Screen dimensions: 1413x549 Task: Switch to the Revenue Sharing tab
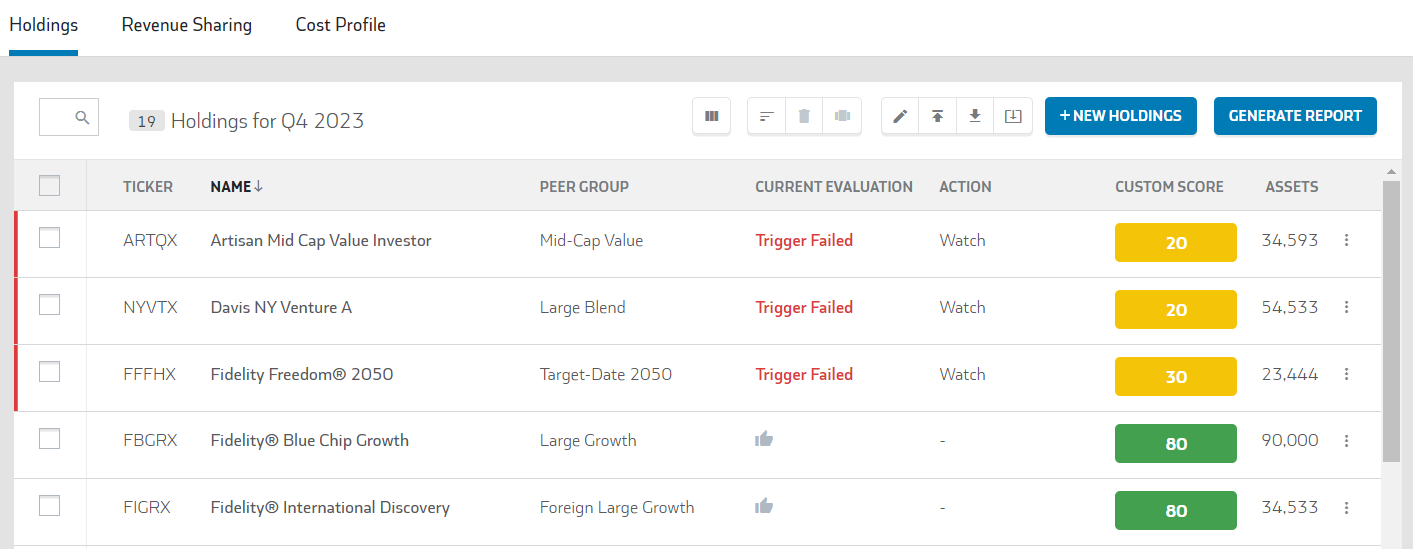click(187, 25)
